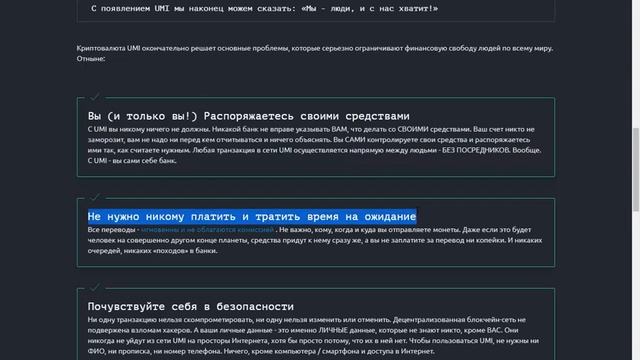
Task: Click the word 'Отныне:' above the cards
Action: 91,59
